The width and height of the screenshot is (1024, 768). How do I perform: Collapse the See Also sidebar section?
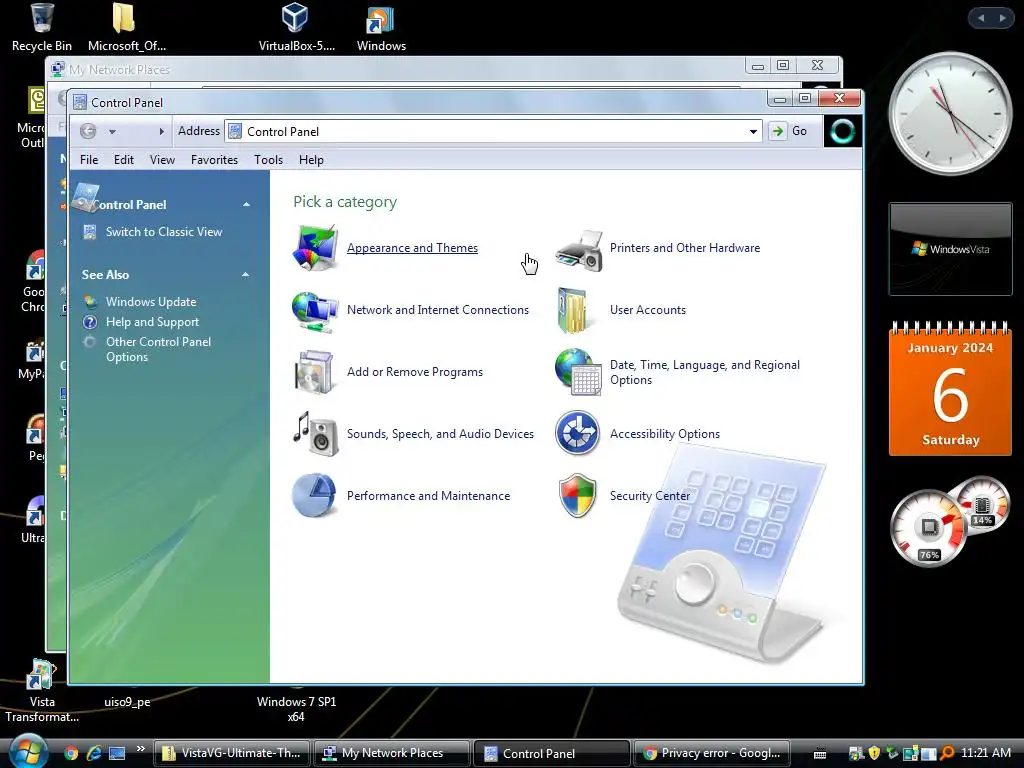246,274
